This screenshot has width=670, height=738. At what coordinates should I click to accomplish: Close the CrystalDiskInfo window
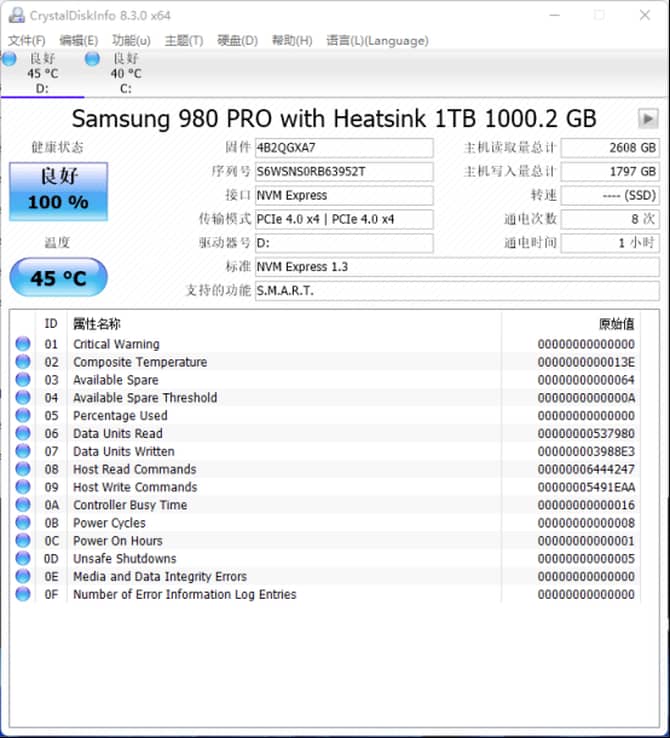(x=645, y=15)
